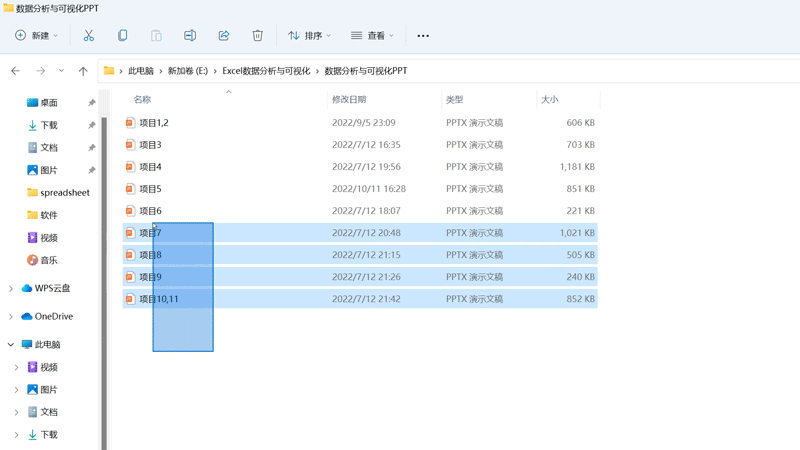Click the Paste clipboard icon
This screenshot has width=800, height=450.
[156, 35]
